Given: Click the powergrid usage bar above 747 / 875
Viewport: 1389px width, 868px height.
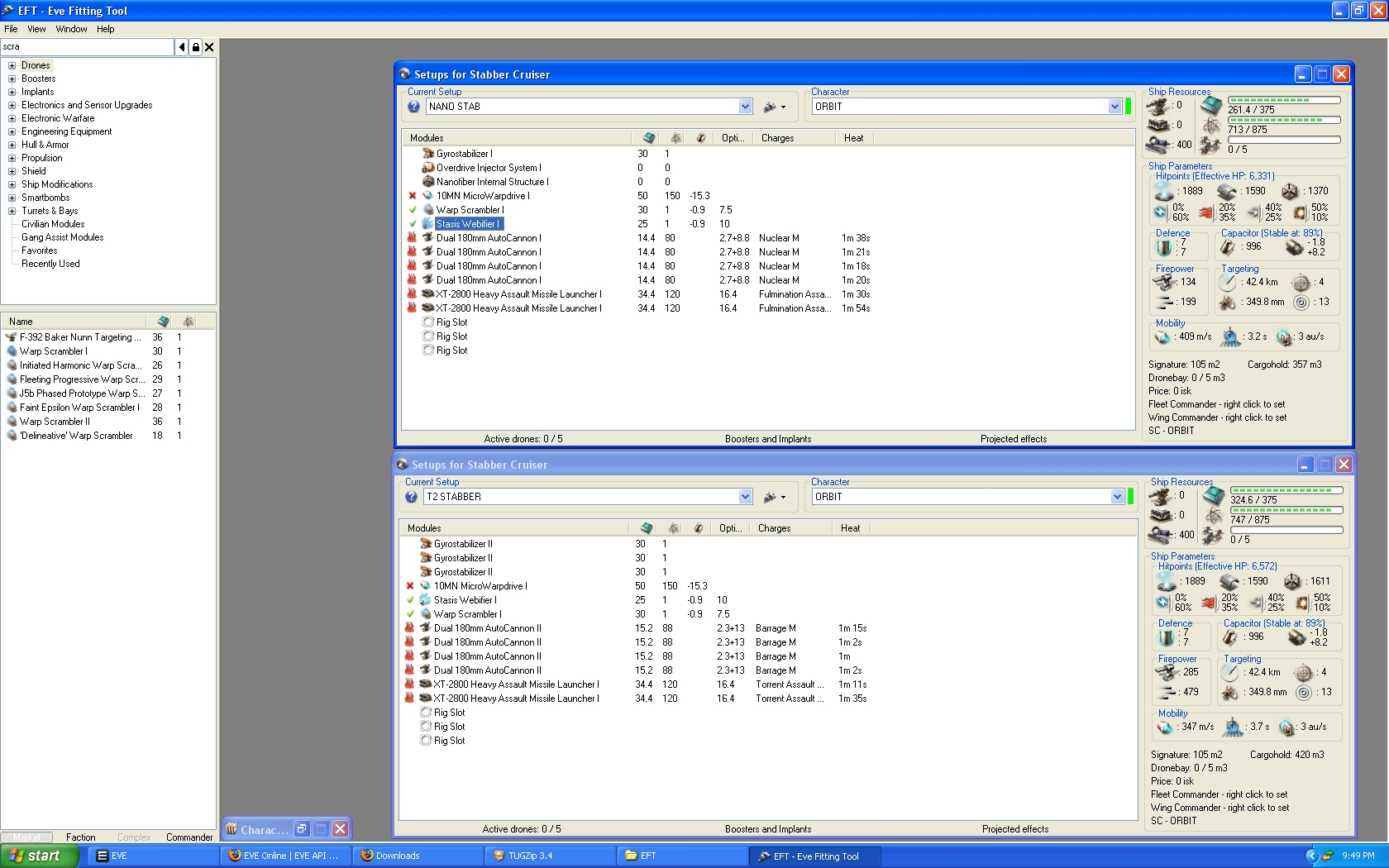Looking at the screenshot, I should tap(1286, 510).
